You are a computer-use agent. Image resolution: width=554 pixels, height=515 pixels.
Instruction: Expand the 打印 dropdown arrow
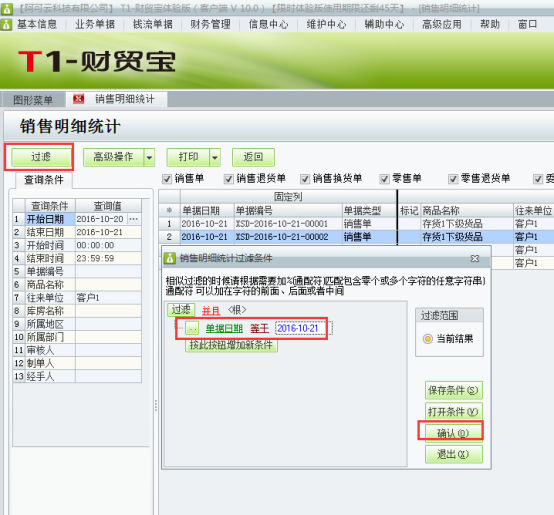coord(215,157)
